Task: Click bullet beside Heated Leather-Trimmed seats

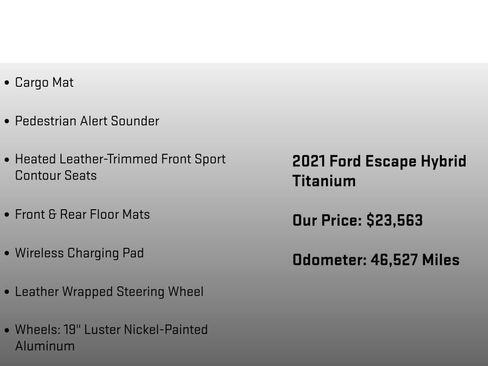Action: point(7,160)
